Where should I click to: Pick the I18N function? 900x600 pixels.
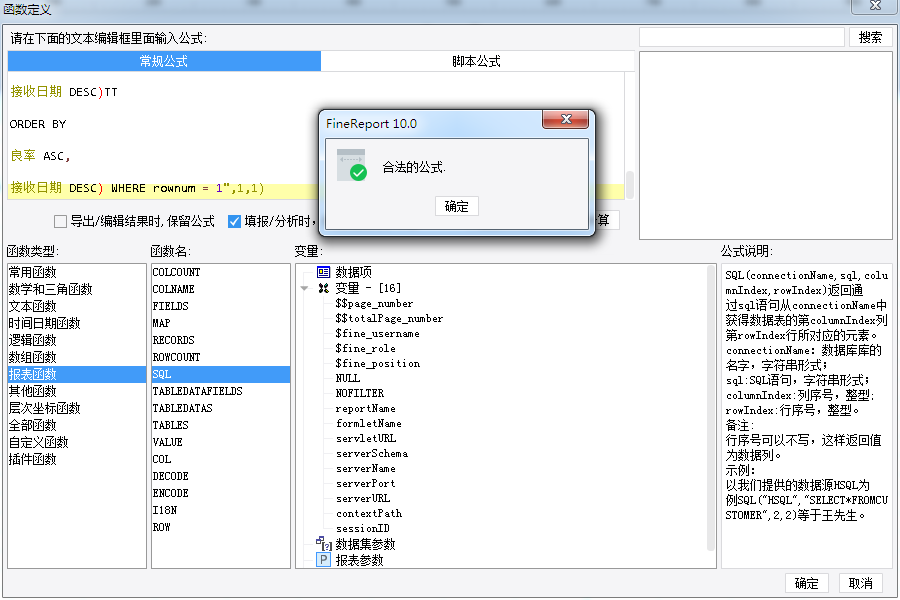tap(220, 510)
